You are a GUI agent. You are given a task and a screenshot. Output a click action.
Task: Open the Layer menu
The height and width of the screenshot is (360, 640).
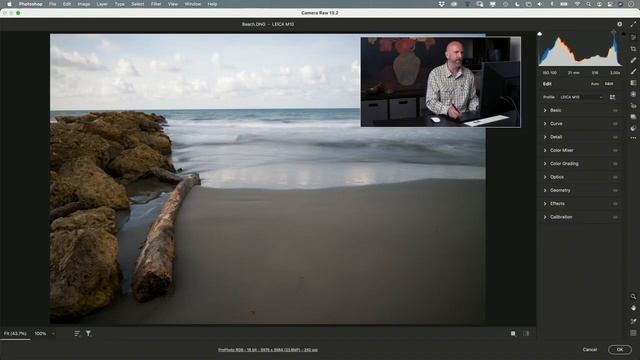coord(102,4)
